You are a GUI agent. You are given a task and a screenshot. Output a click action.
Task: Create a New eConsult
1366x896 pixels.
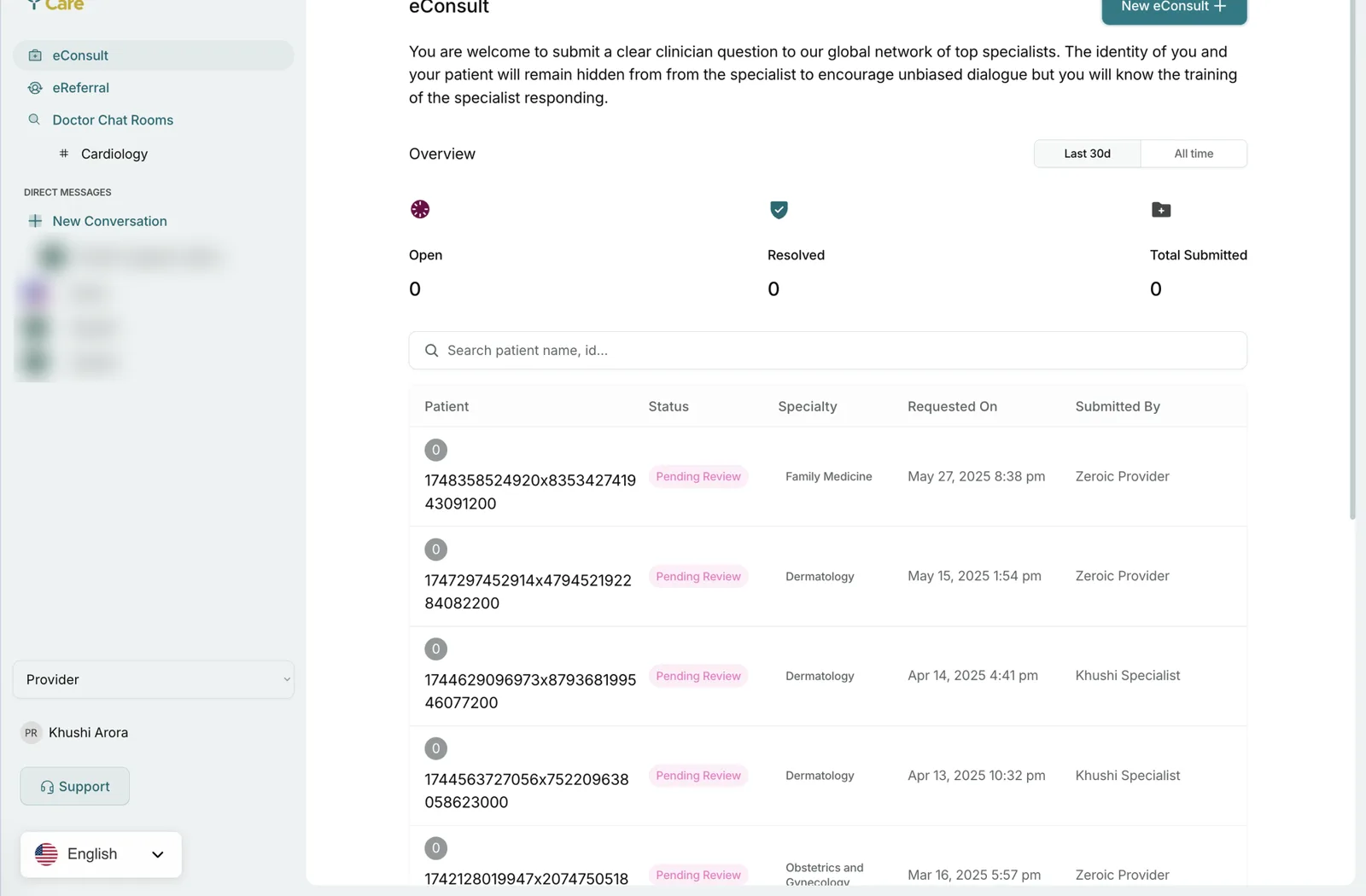[x=1174, y=7]
